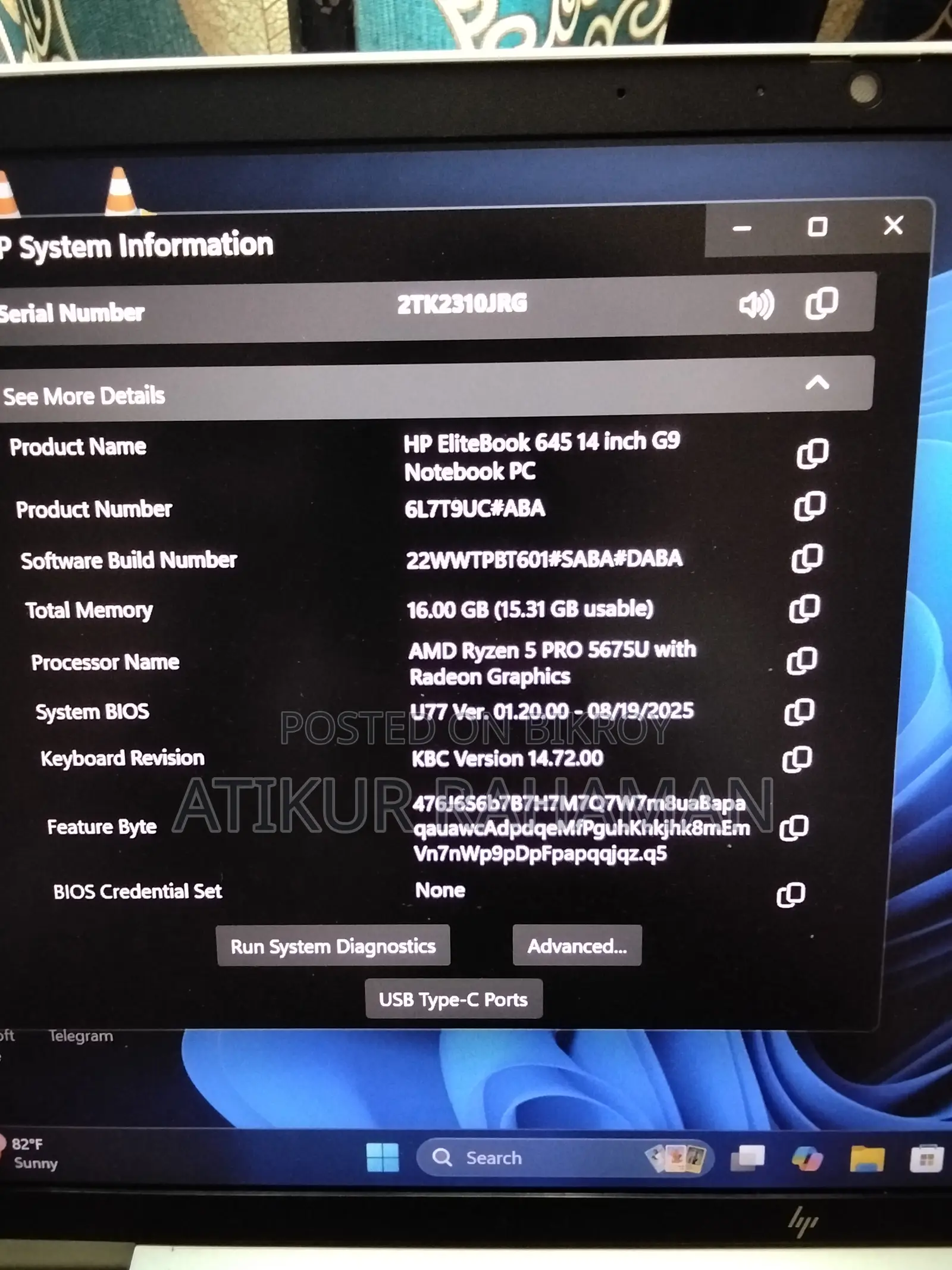
Task: Select the serial number 2TK2310JRG text
Action: coord(462,304)
